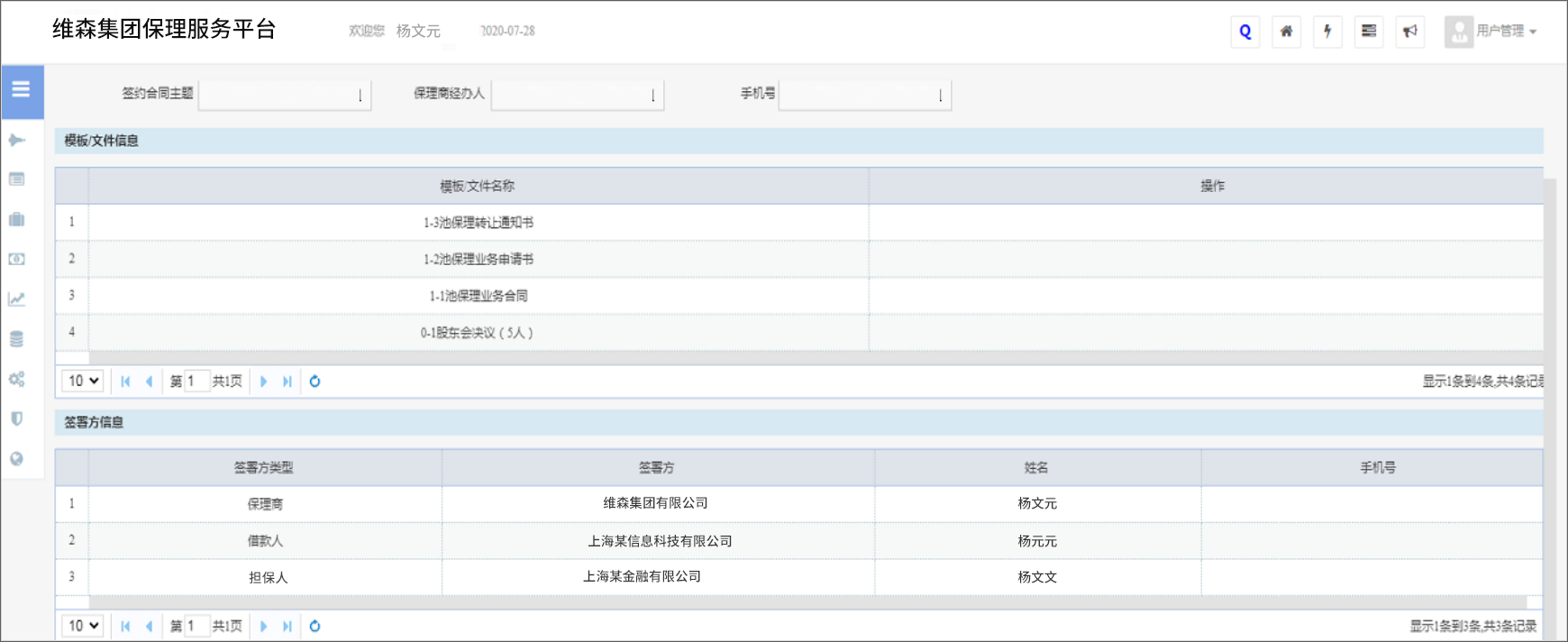
Task: Open the page-size dropdown under 签署方信息
Action: tap(83, 626)
